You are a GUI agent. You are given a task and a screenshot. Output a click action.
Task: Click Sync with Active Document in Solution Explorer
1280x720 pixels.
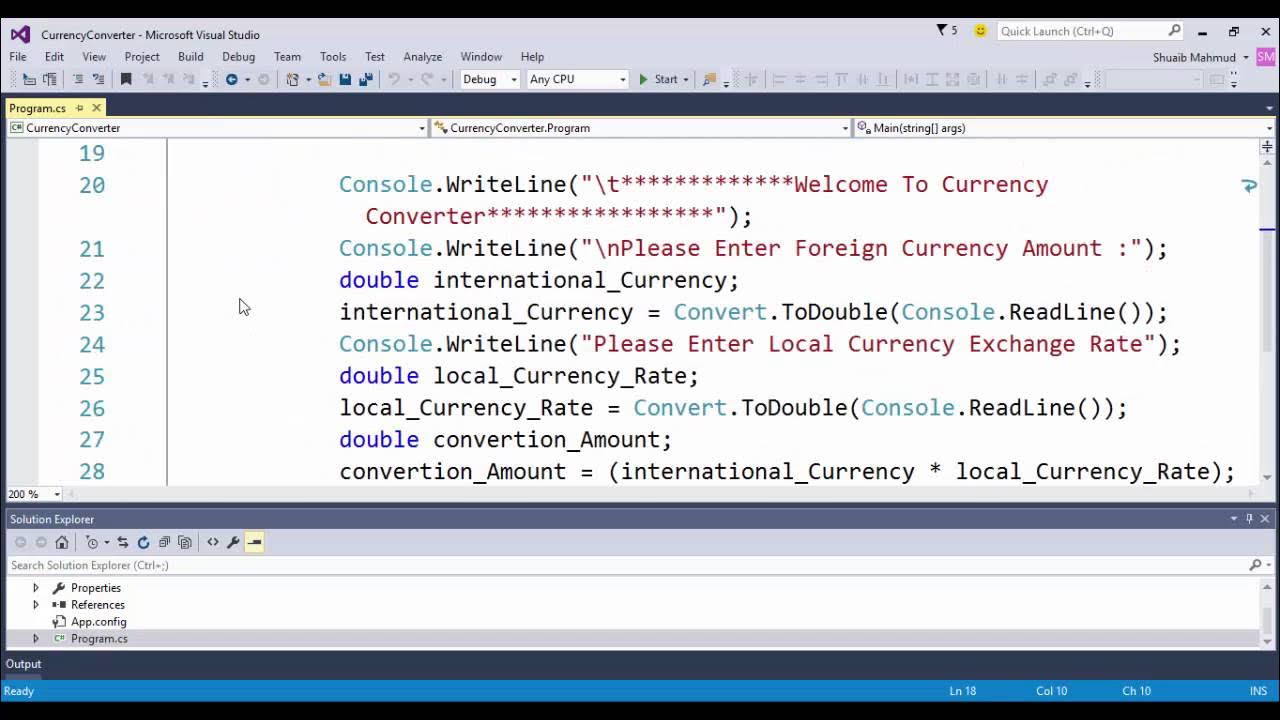tap(124, 541)
